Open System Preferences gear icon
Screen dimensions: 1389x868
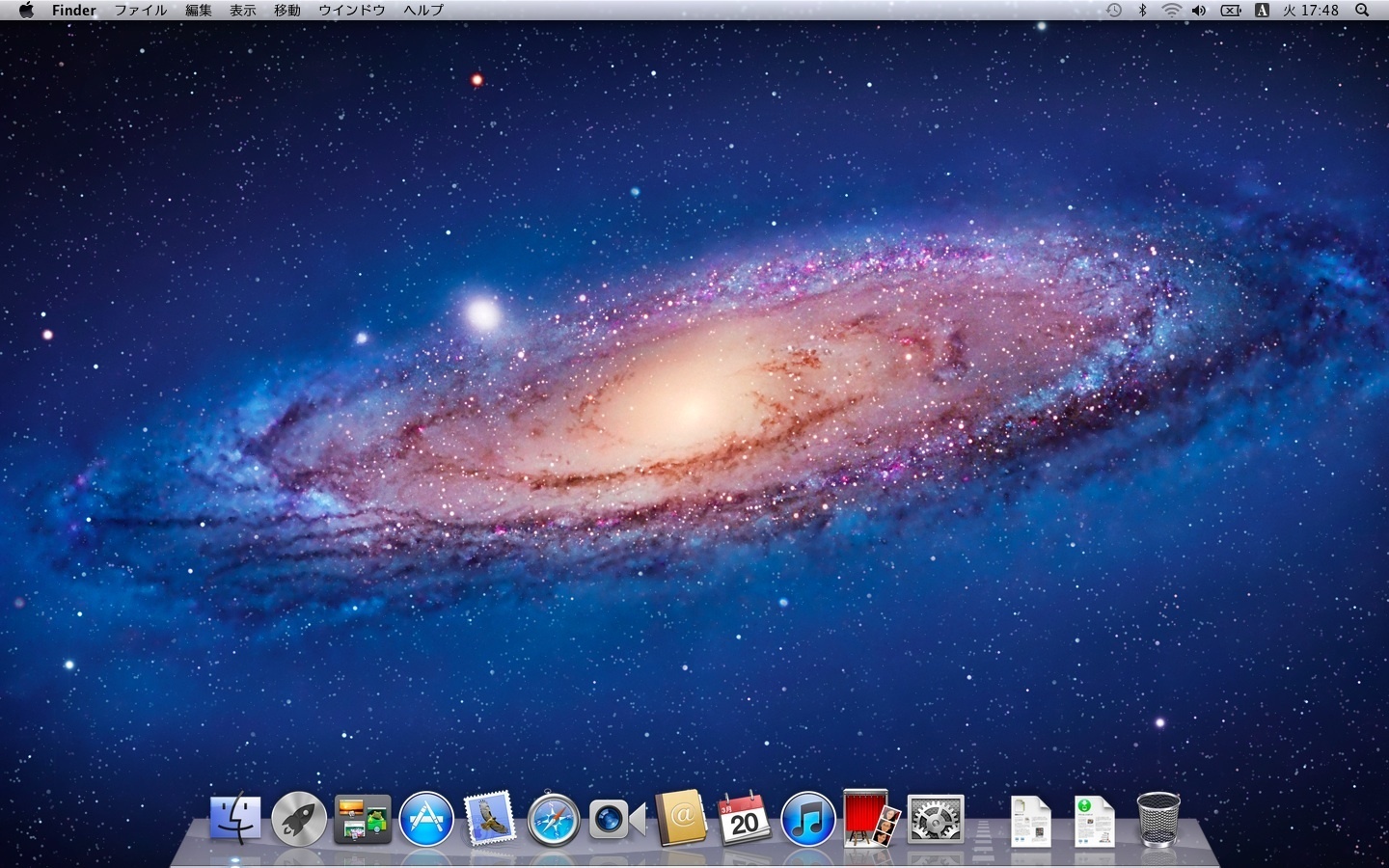click(935, 820)
